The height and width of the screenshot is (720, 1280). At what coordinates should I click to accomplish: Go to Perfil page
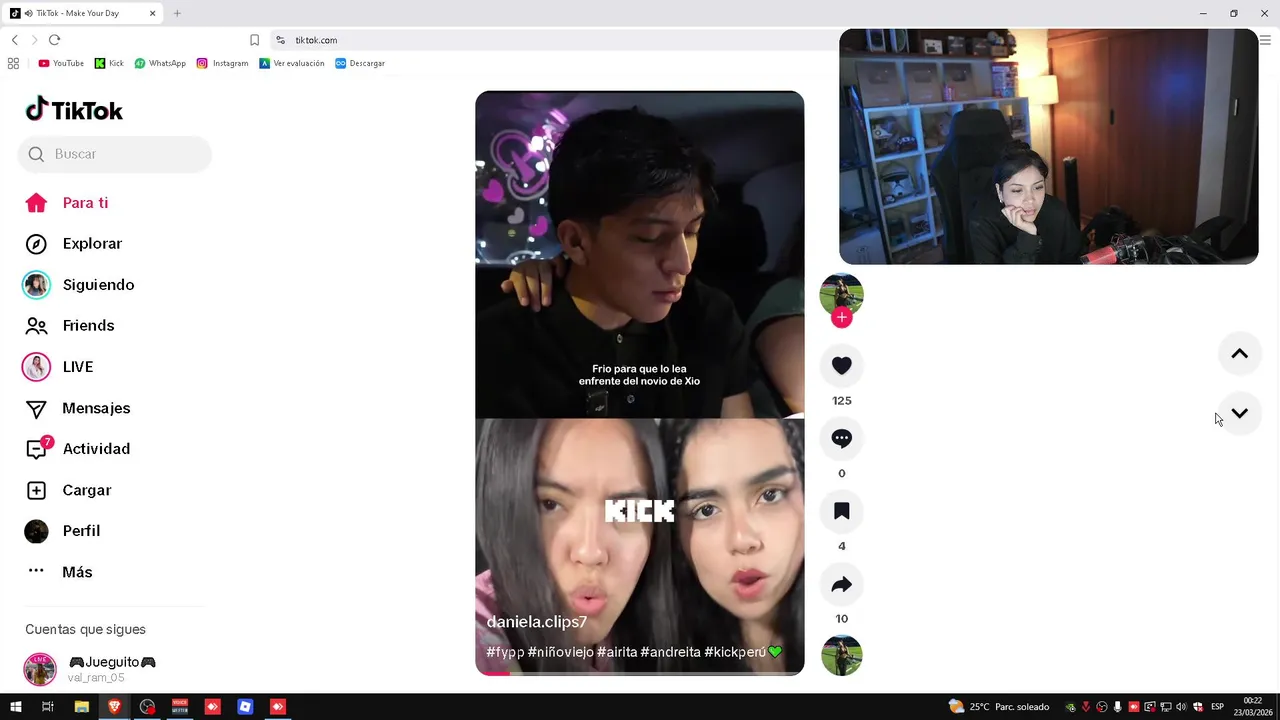(63, 531)
